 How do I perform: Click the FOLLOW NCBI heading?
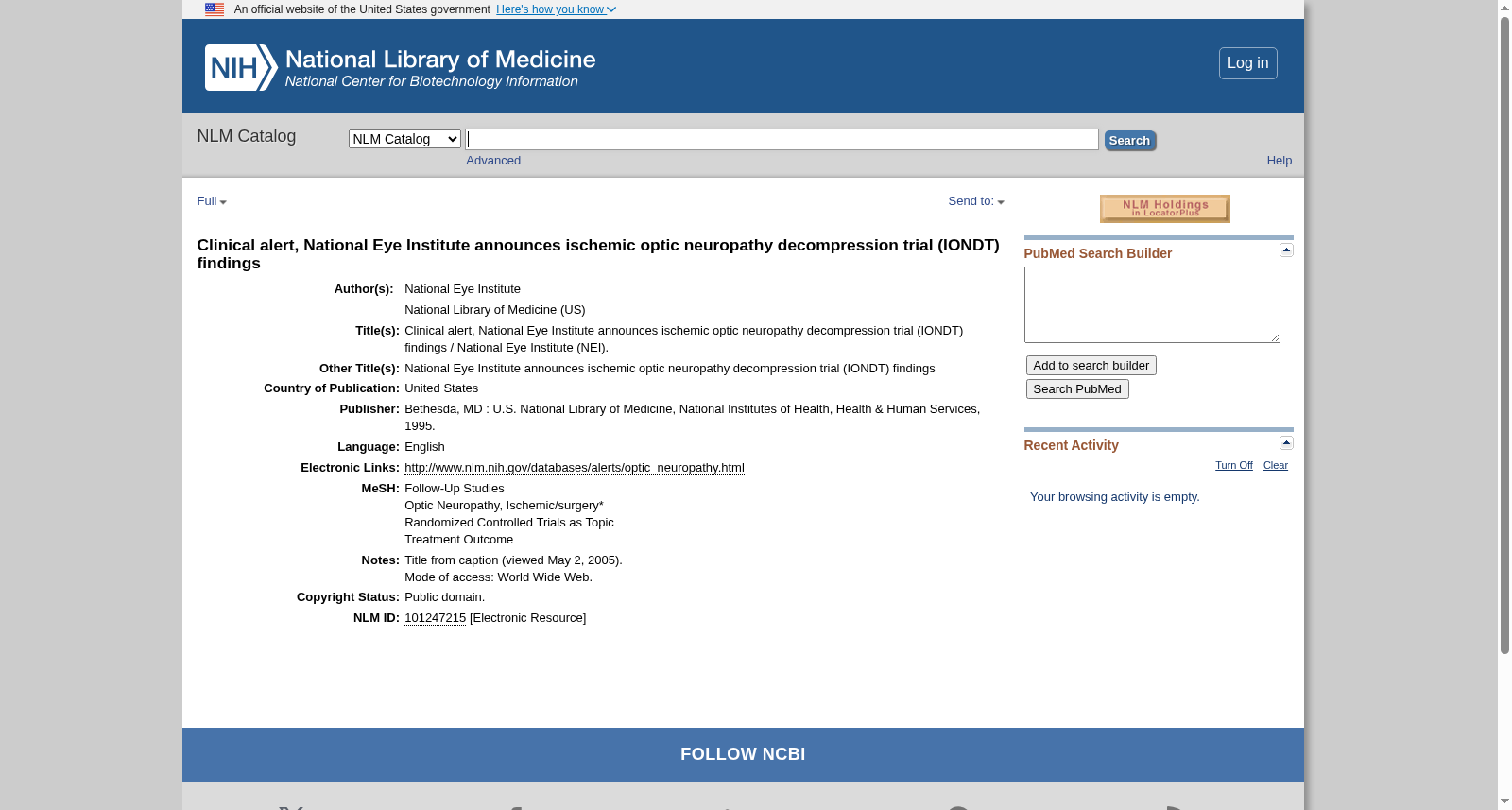743,754
